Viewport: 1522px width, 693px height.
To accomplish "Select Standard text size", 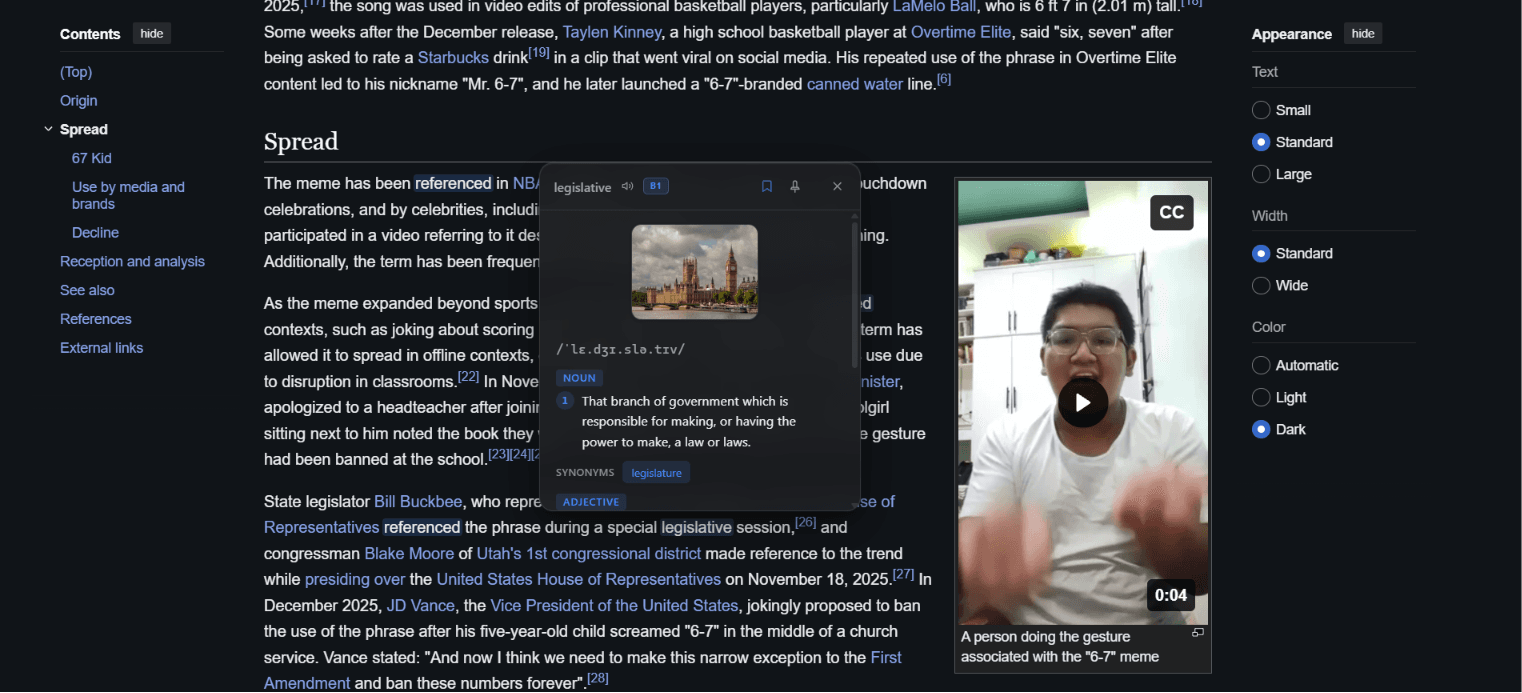I will click(1261, 142).
